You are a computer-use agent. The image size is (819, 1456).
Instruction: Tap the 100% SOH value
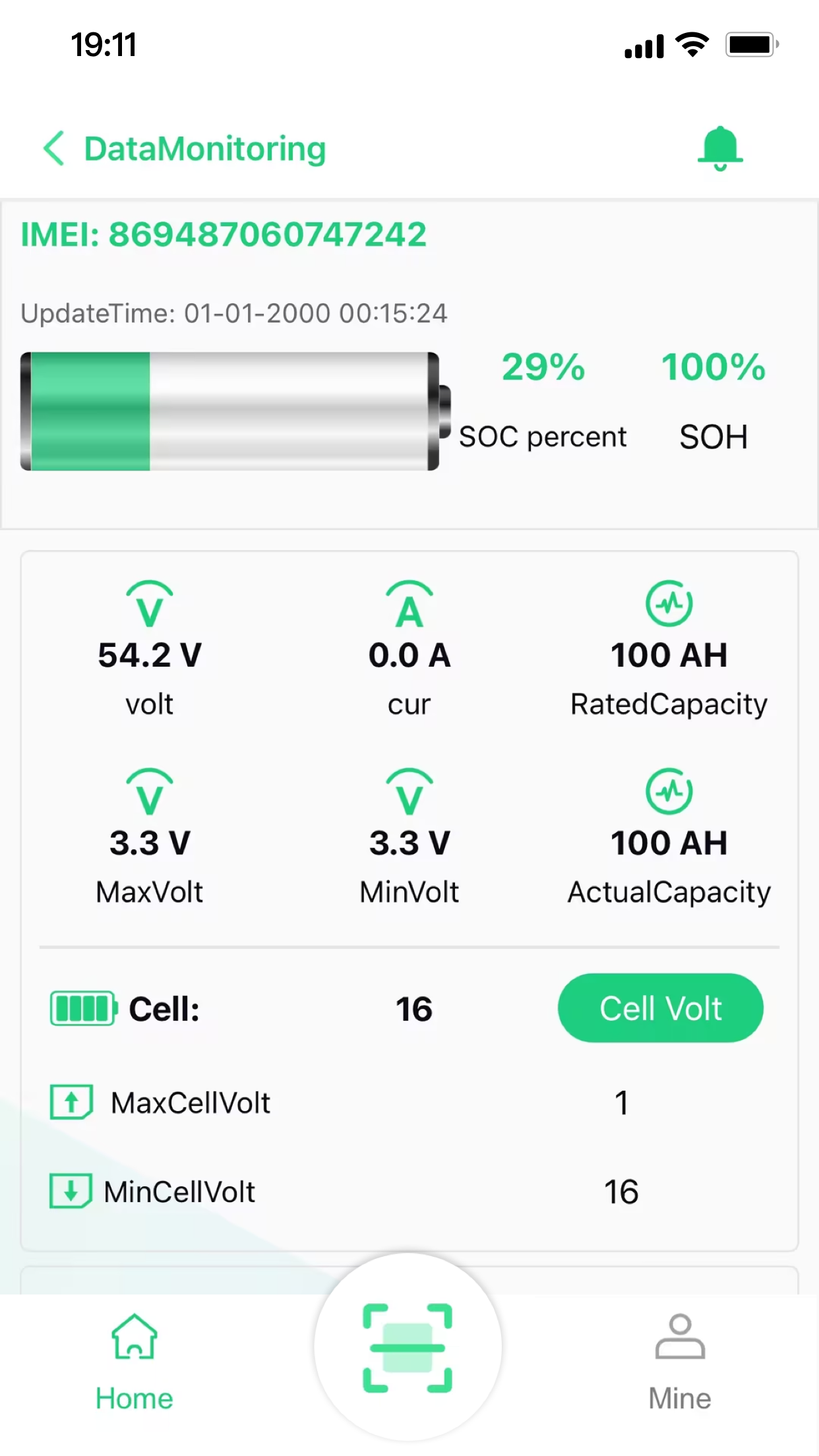point(713,367)
